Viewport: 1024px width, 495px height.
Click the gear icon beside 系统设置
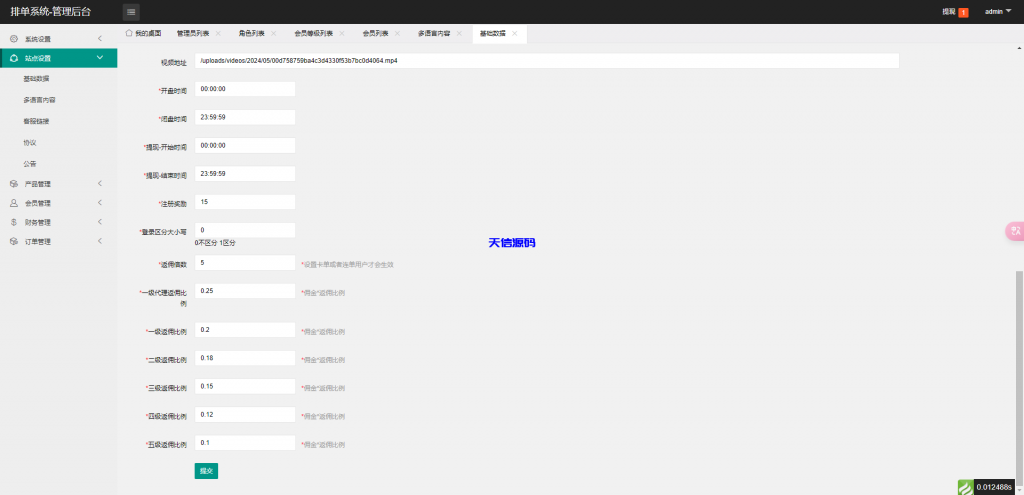coord(14,39)
